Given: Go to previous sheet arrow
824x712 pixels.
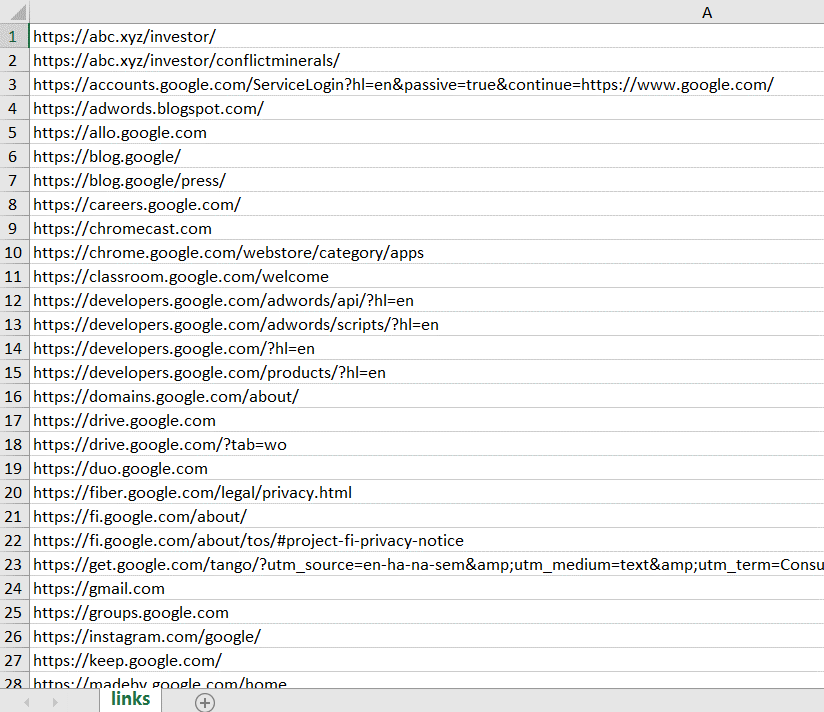Looking at the screenshot, I should click(26, 702).
